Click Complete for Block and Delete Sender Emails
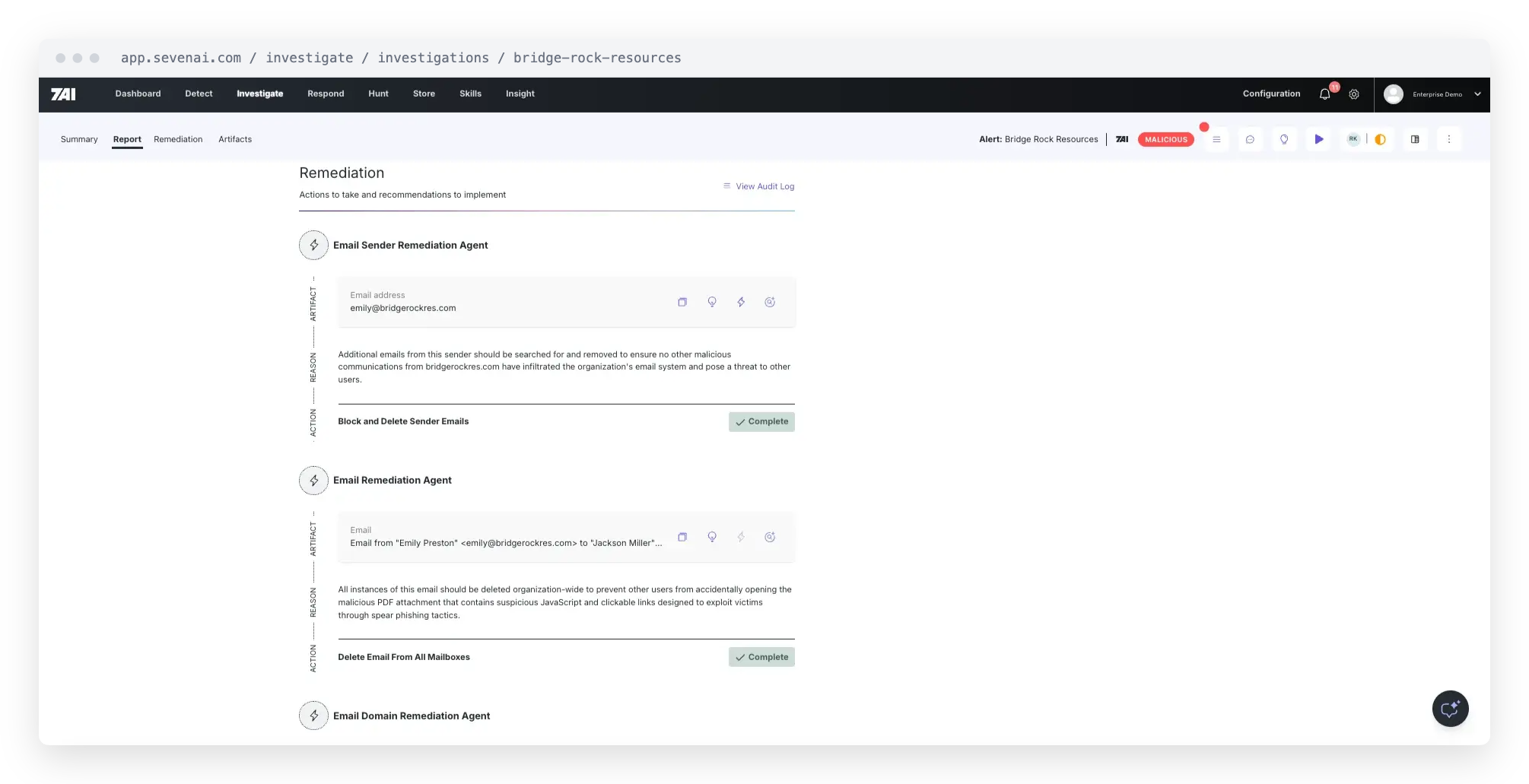This screenshot has width=1529, height=784. point(761,421)
